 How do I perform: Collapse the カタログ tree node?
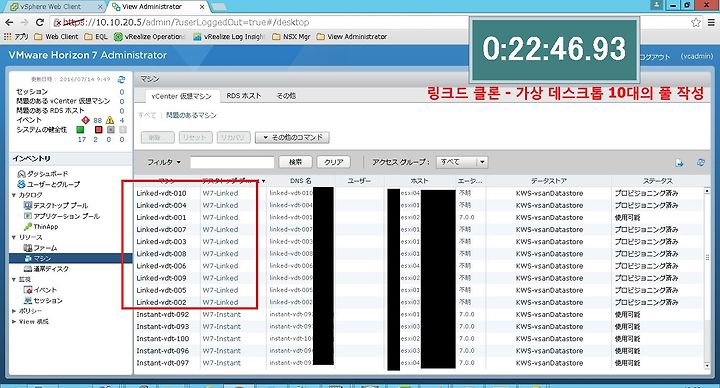[14, 195]
